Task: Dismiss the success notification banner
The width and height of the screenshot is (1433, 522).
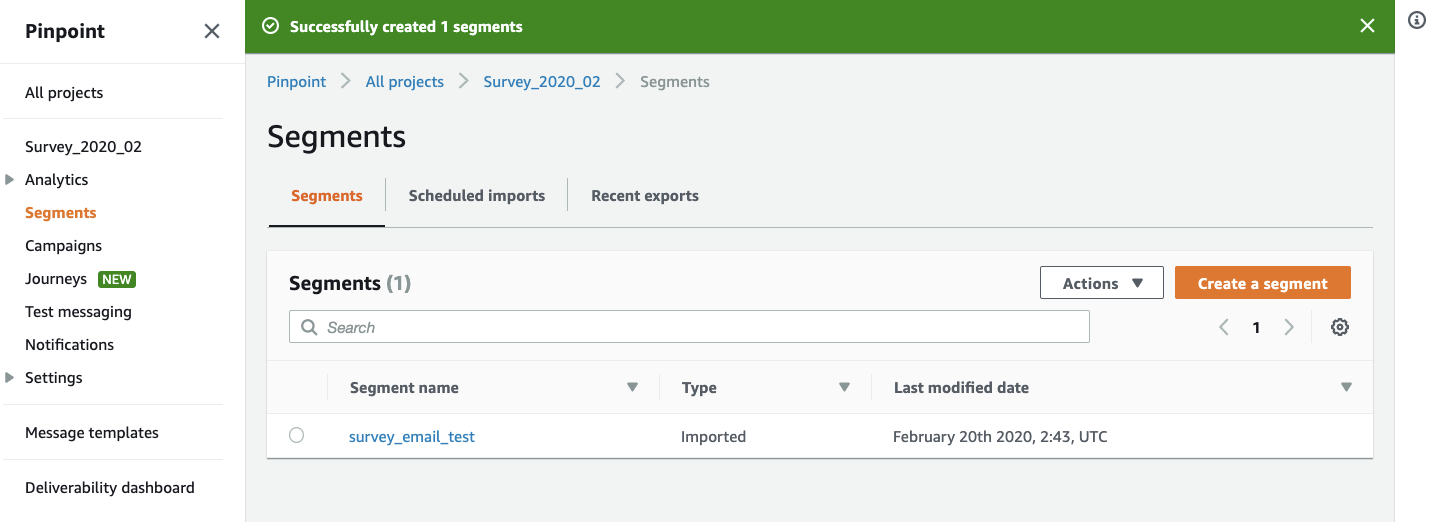Action: 1367,26
